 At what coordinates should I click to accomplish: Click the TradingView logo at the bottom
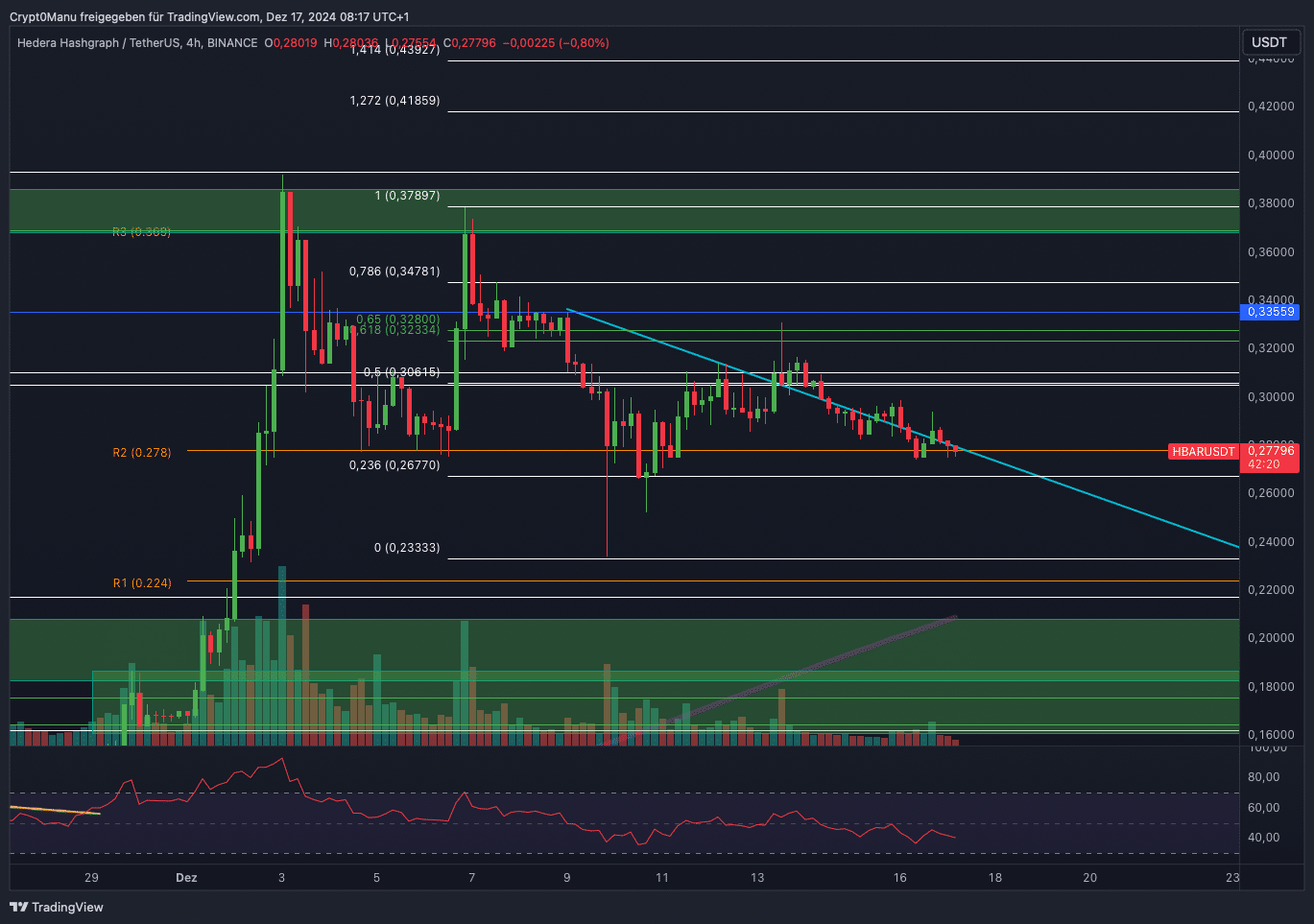pyautogui.click(x=57, y=907)
